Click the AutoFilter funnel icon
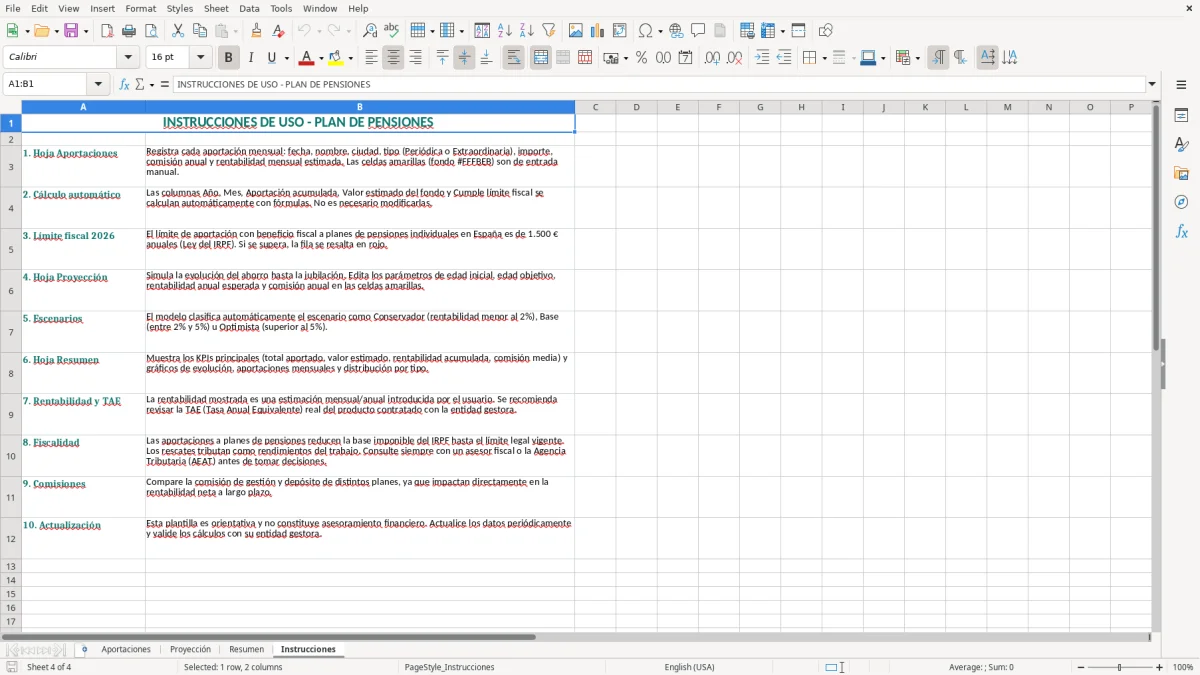The height and width of the screenshot is (675, 1200). click(548, 31)
